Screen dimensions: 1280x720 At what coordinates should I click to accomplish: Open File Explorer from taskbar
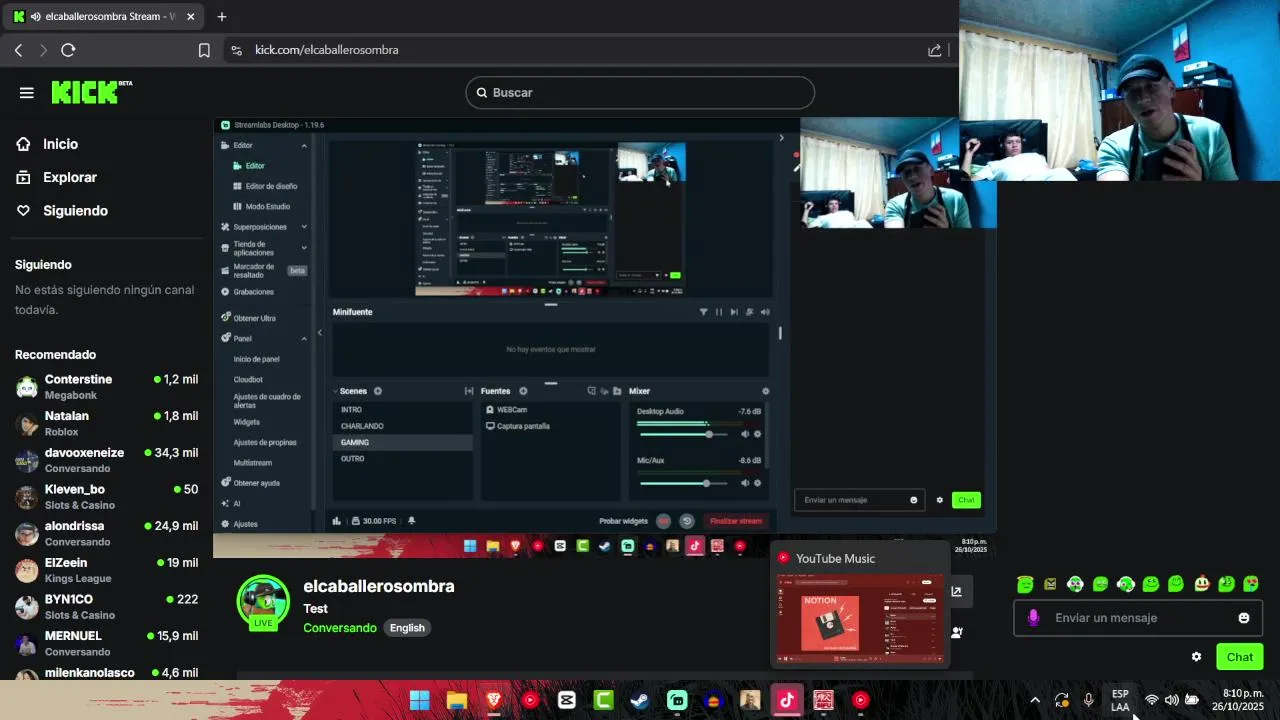456,700
